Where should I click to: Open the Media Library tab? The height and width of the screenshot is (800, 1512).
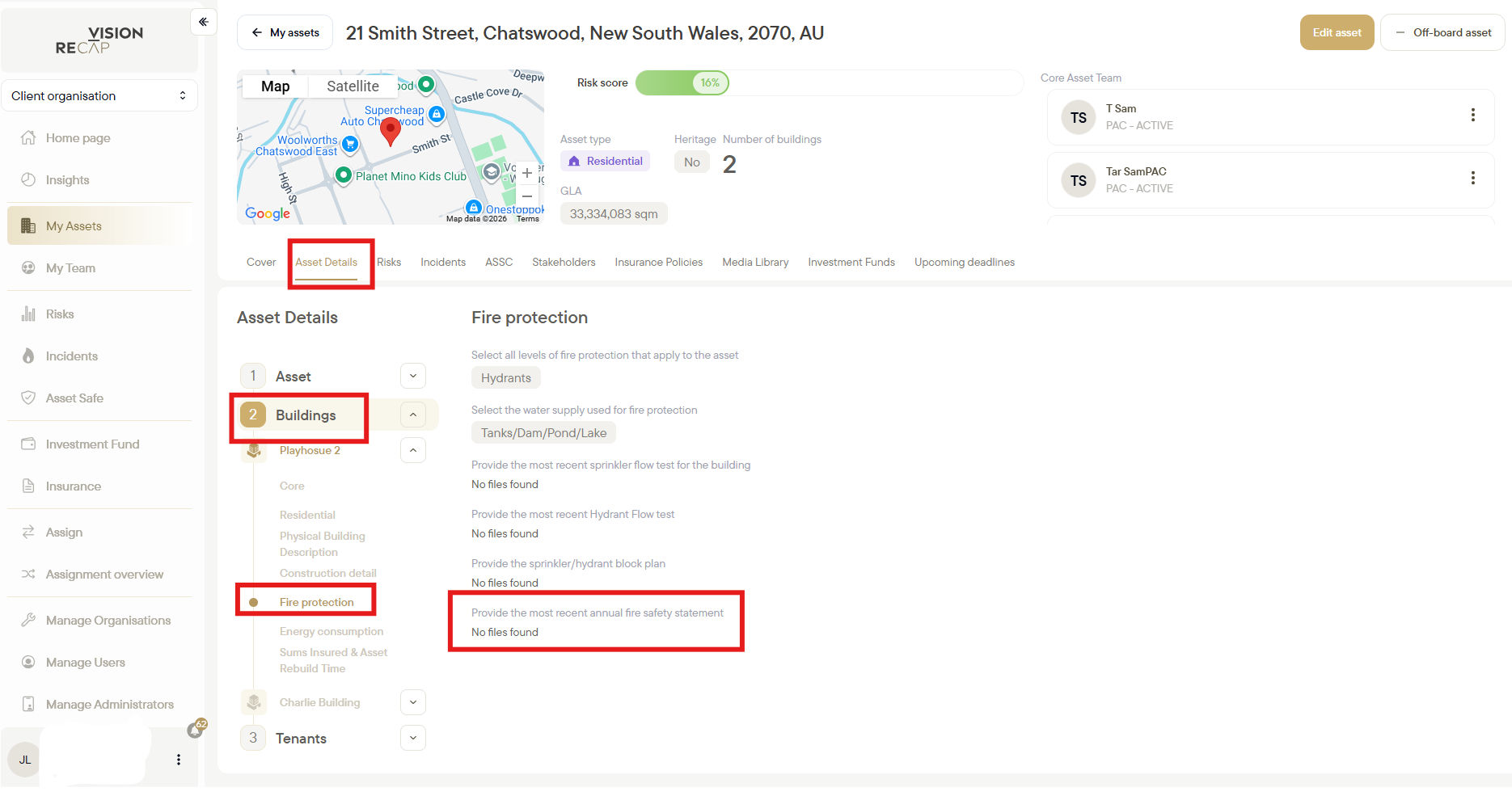coord(755,262)
